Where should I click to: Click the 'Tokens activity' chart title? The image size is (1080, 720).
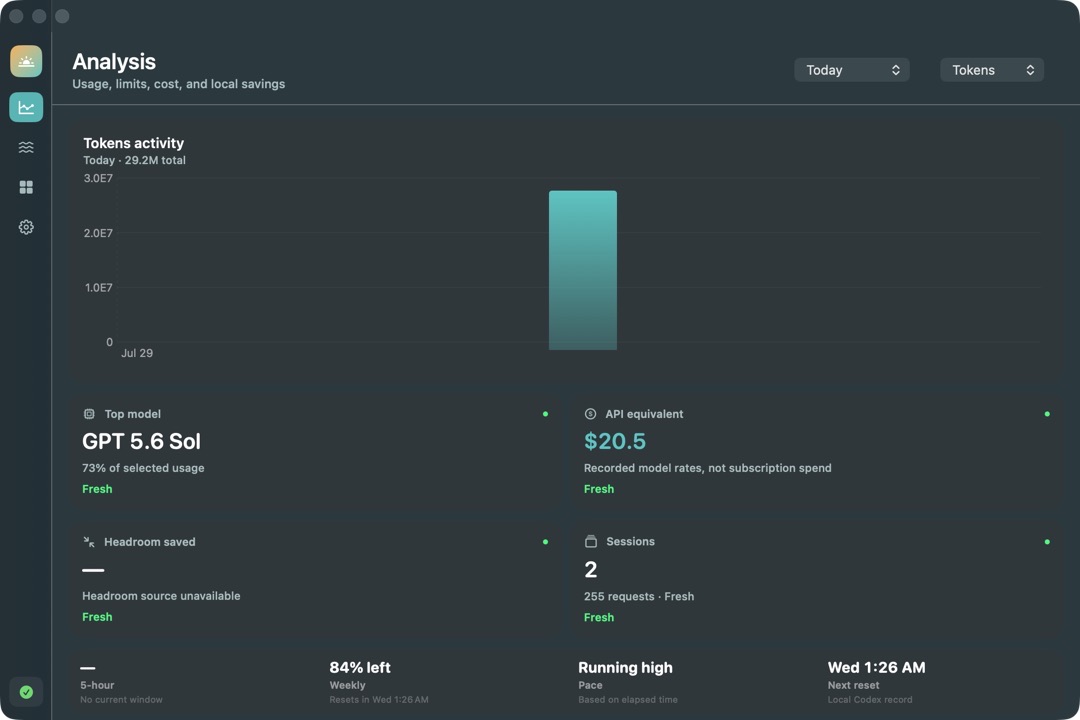coord(134,143)
